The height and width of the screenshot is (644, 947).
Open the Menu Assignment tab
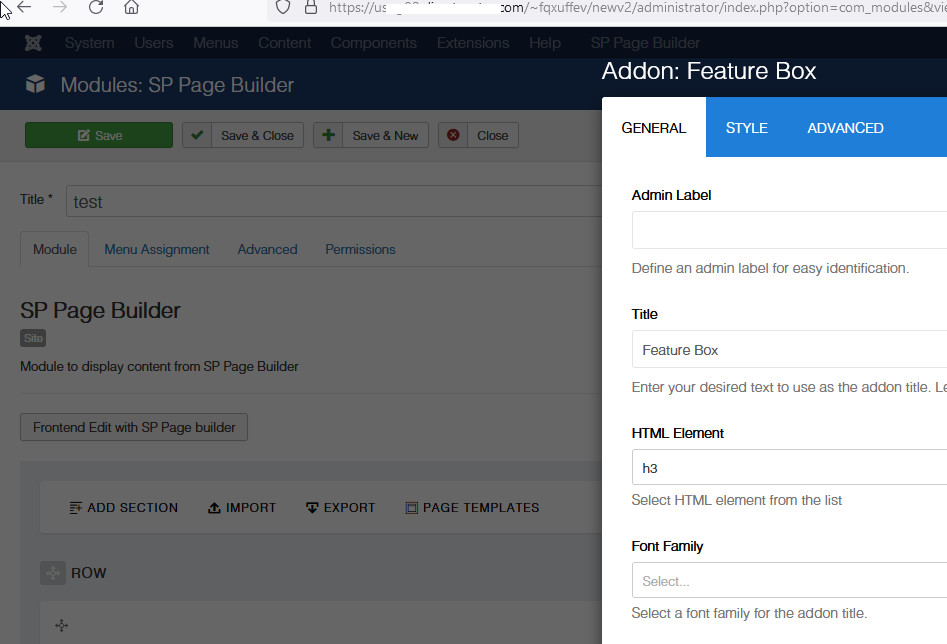click(x=157, y=249)
